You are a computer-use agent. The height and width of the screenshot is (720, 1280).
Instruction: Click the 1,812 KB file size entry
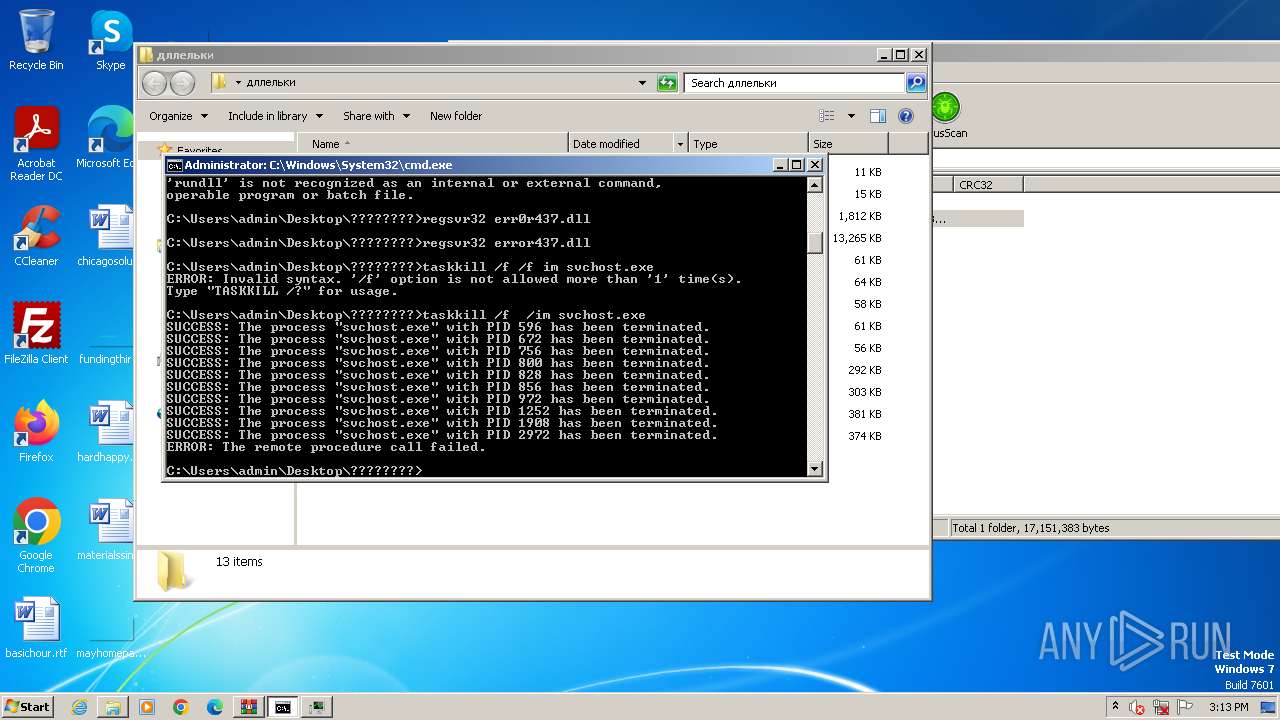[860, 216]
